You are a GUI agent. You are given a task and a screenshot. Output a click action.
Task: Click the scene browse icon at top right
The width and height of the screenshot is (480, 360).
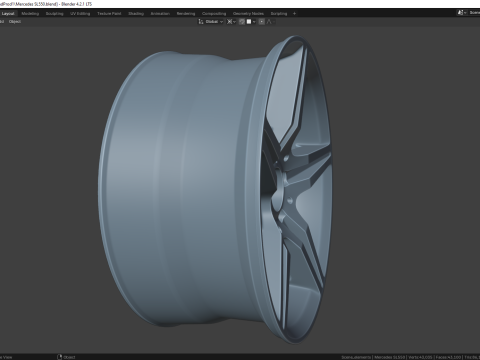[x=462, y=13]
